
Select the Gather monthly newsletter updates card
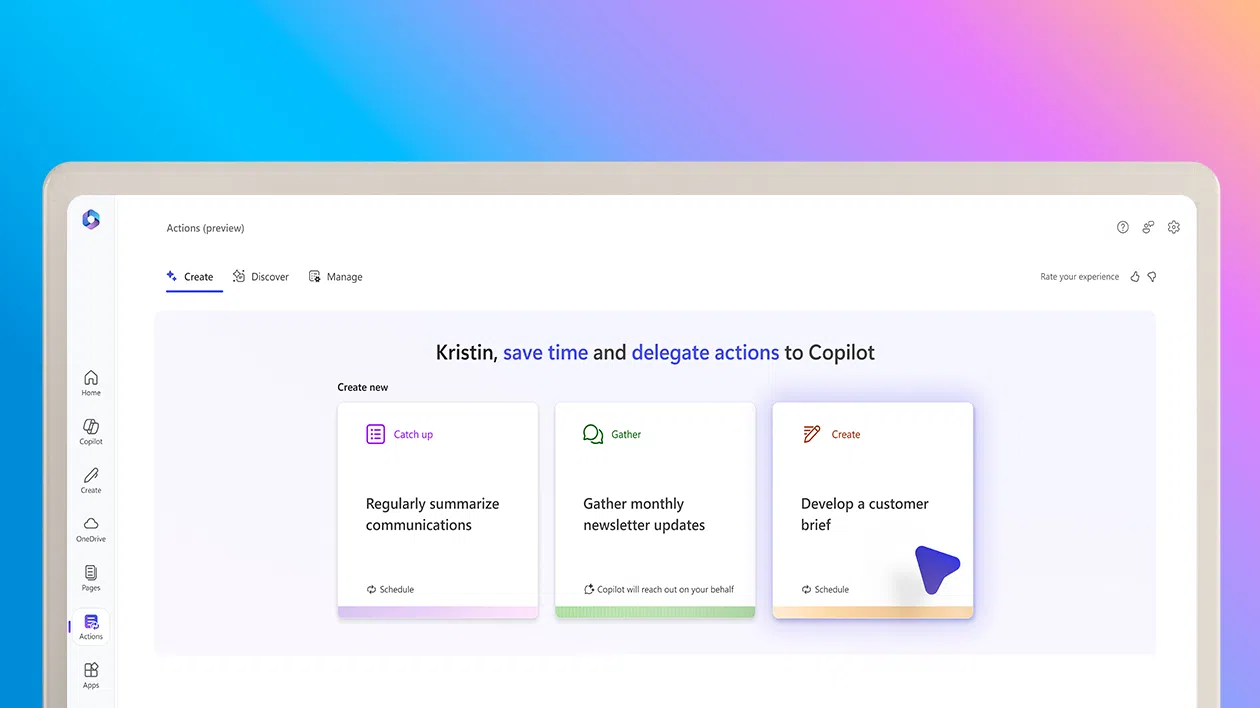[x=655, y=510]
